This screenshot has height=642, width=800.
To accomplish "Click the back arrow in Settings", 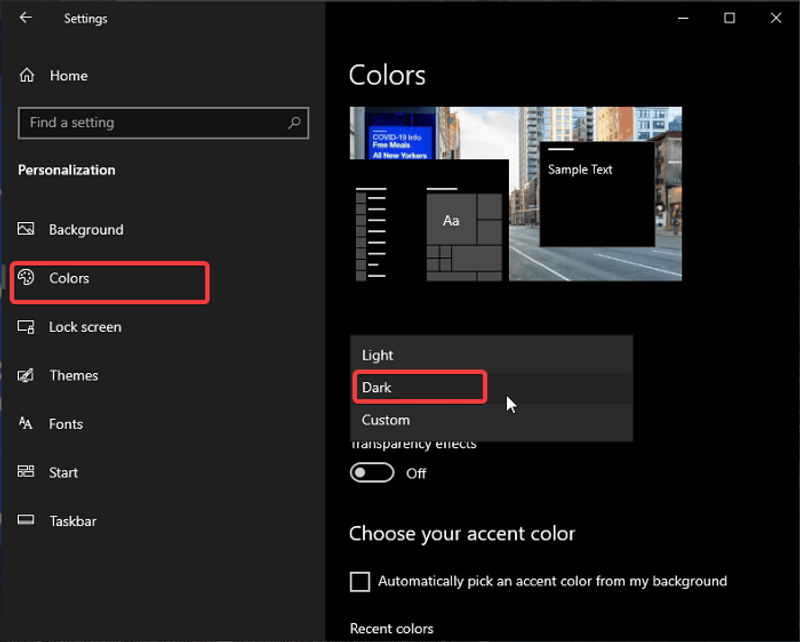I will click(26, 18).
